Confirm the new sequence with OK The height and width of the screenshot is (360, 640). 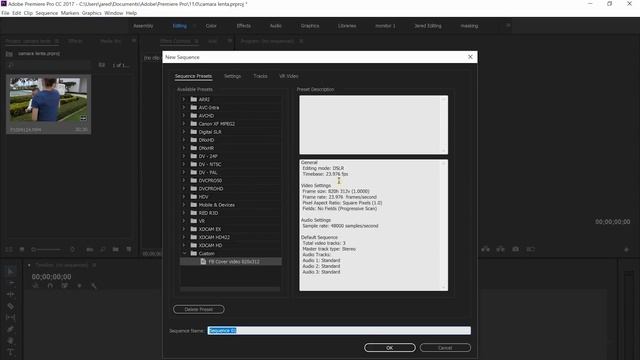(390, 348)
